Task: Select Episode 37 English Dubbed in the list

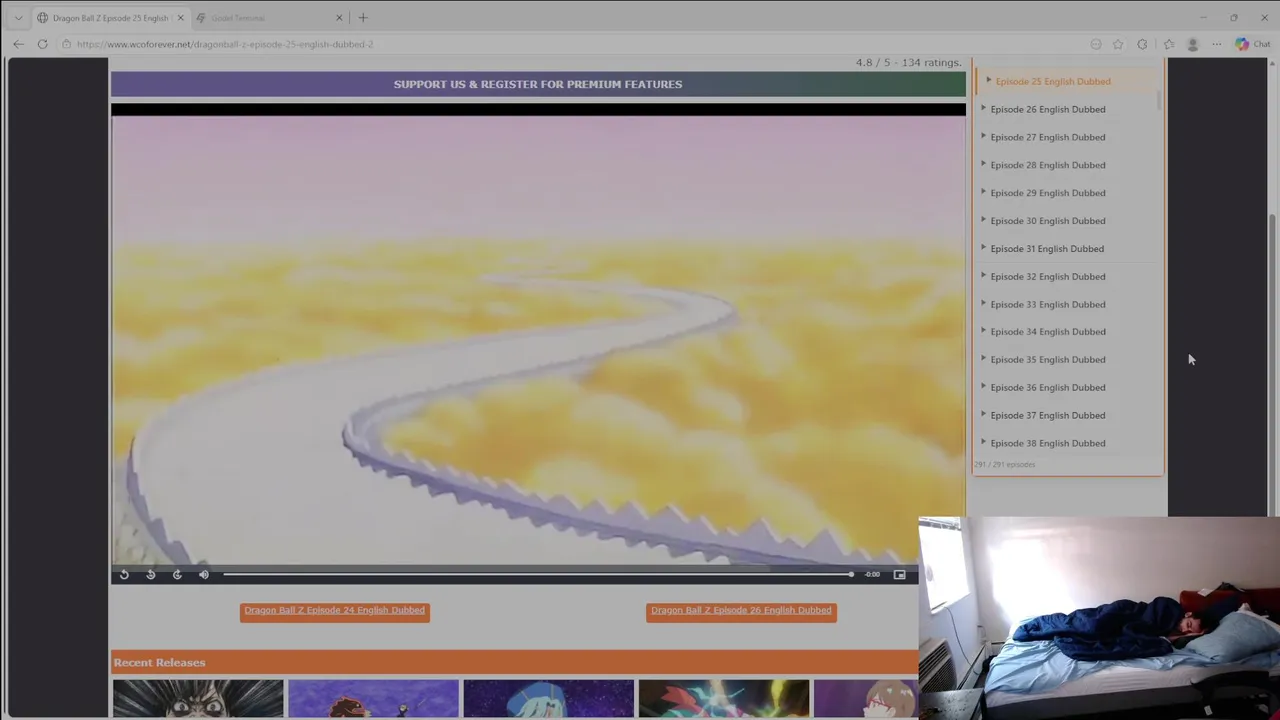Action: pyautogui.click(x=1047, y=415)
